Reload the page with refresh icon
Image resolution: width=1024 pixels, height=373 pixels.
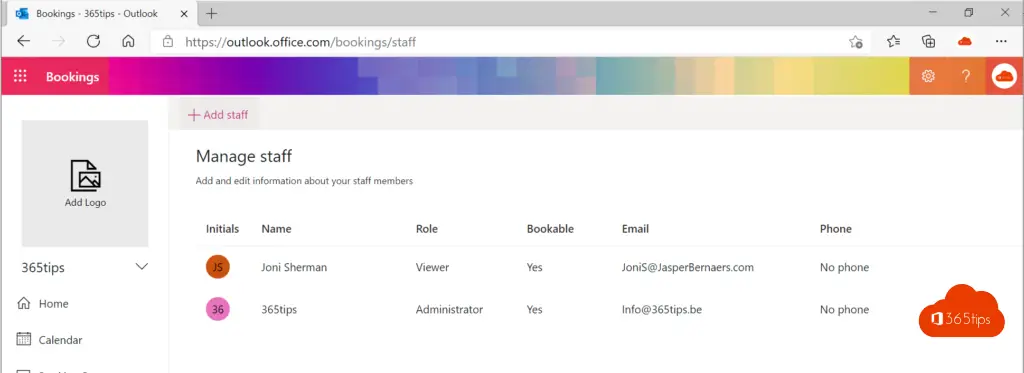93,42
